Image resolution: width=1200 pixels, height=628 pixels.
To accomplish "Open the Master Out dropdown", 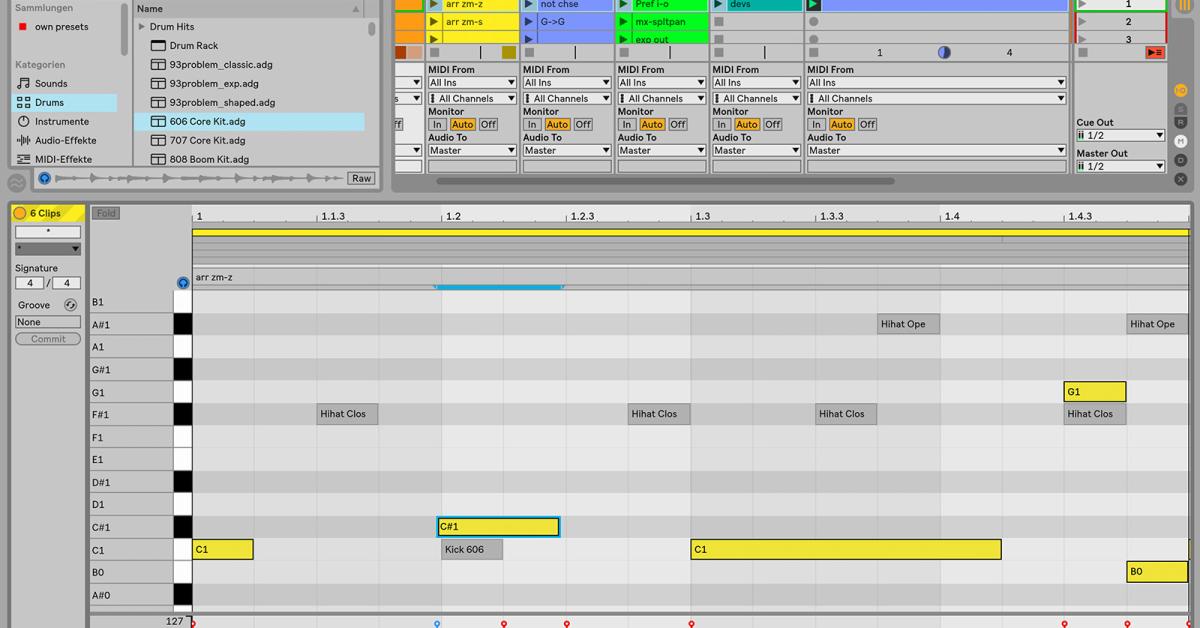I will click(1121, 166).
